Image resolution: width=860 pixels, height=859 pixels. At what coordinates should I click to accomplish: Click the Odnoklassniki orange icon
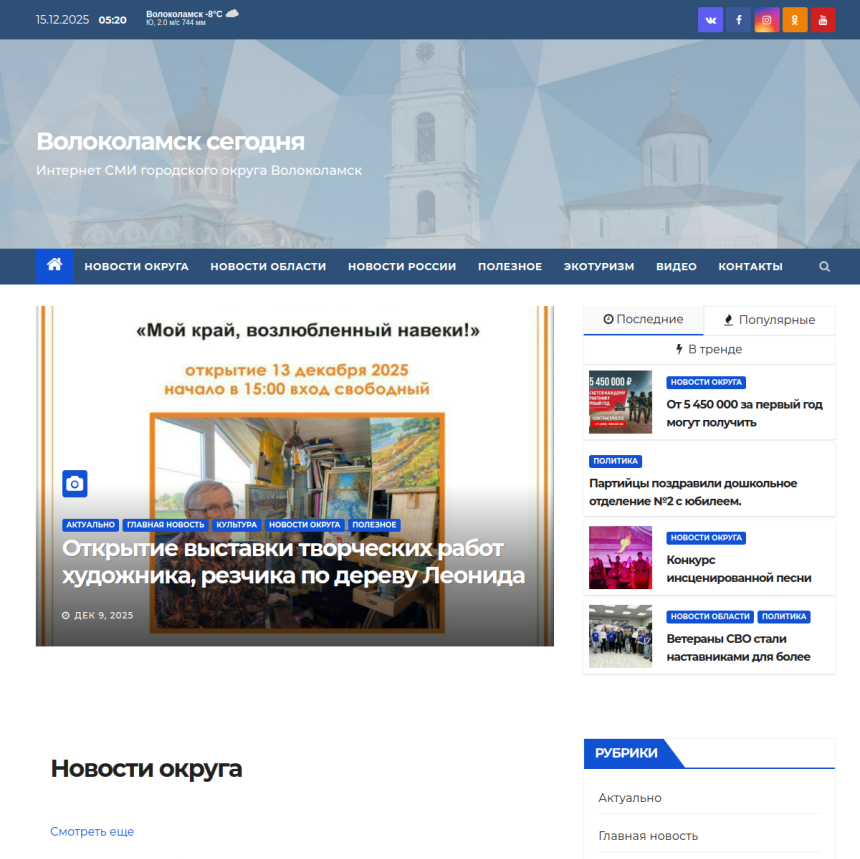[x=795, y=20]
